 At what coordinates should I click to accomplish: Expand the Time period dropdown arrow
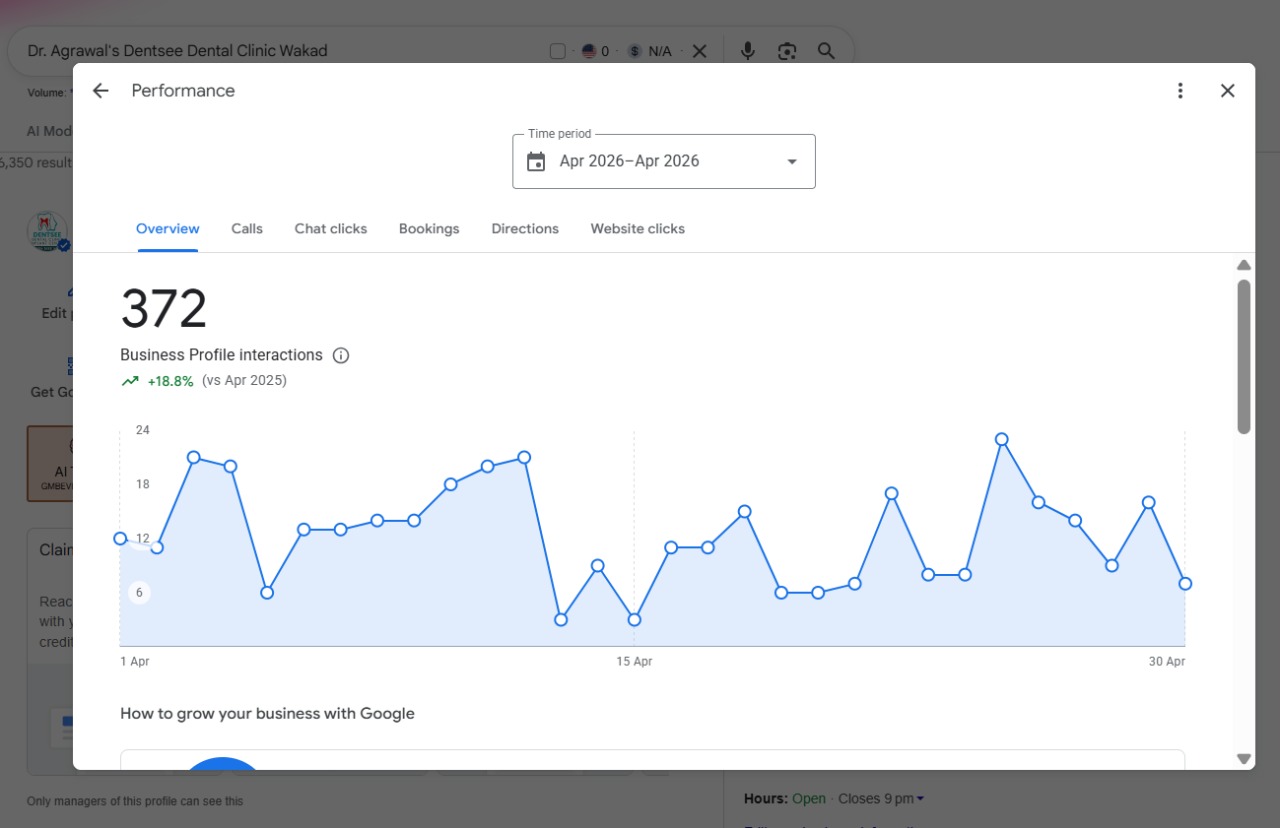(x=792, y=162)
